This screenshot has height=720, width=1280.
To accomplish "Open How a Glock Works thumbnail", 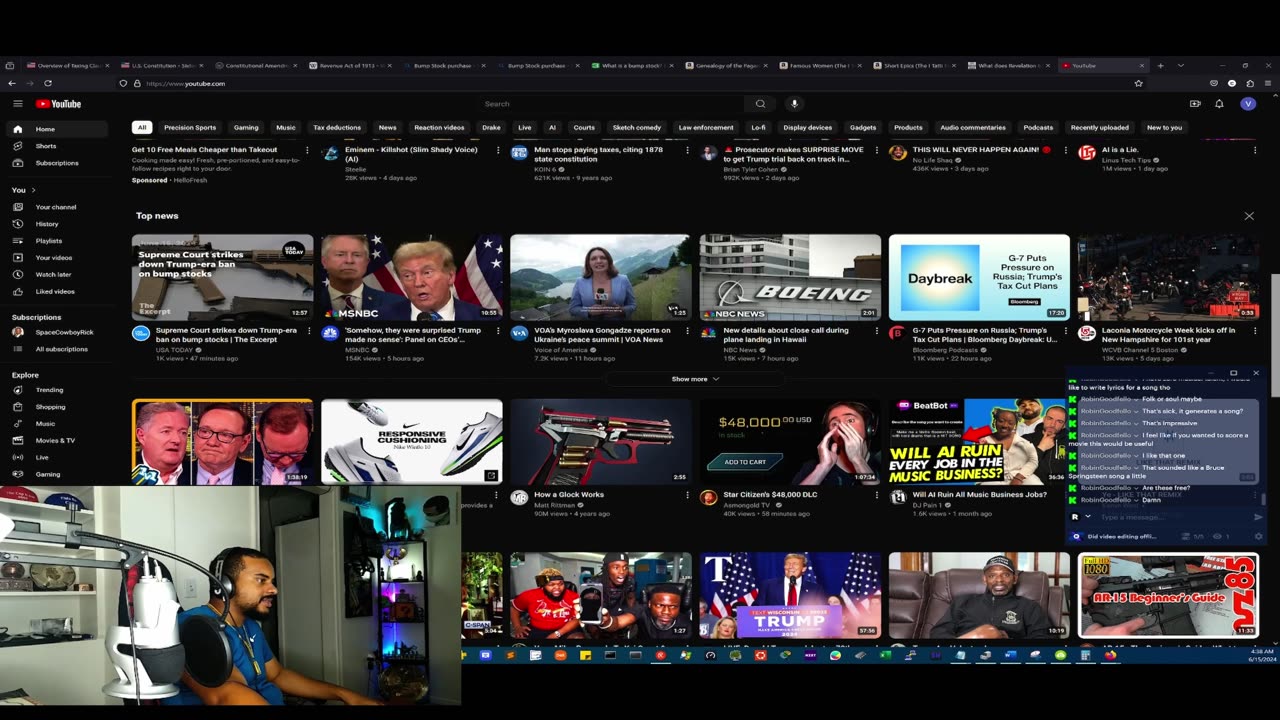I will coord(600,441).
